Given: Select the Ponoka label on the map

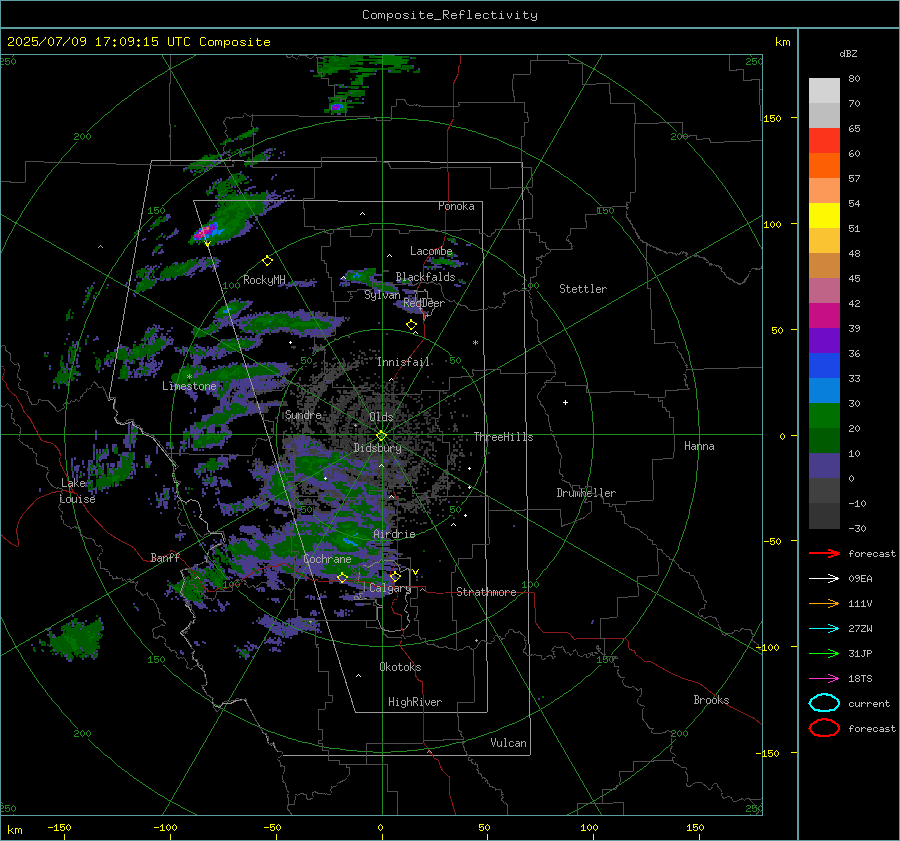Looking at the screenshot, I should (x=456, y=206).
